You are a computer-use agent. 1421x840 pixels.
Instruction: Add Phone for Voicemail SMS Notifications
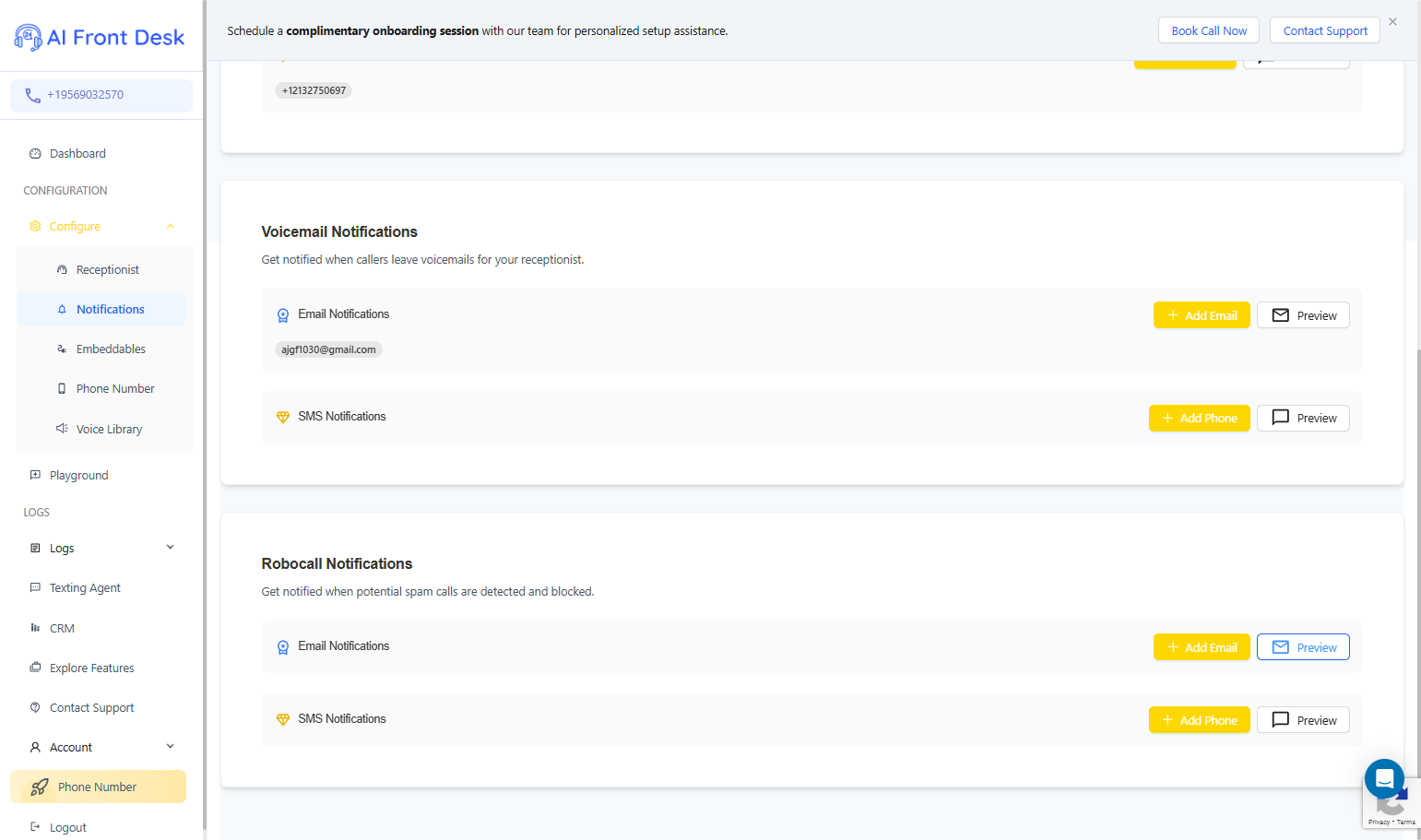coord(1200,419)
